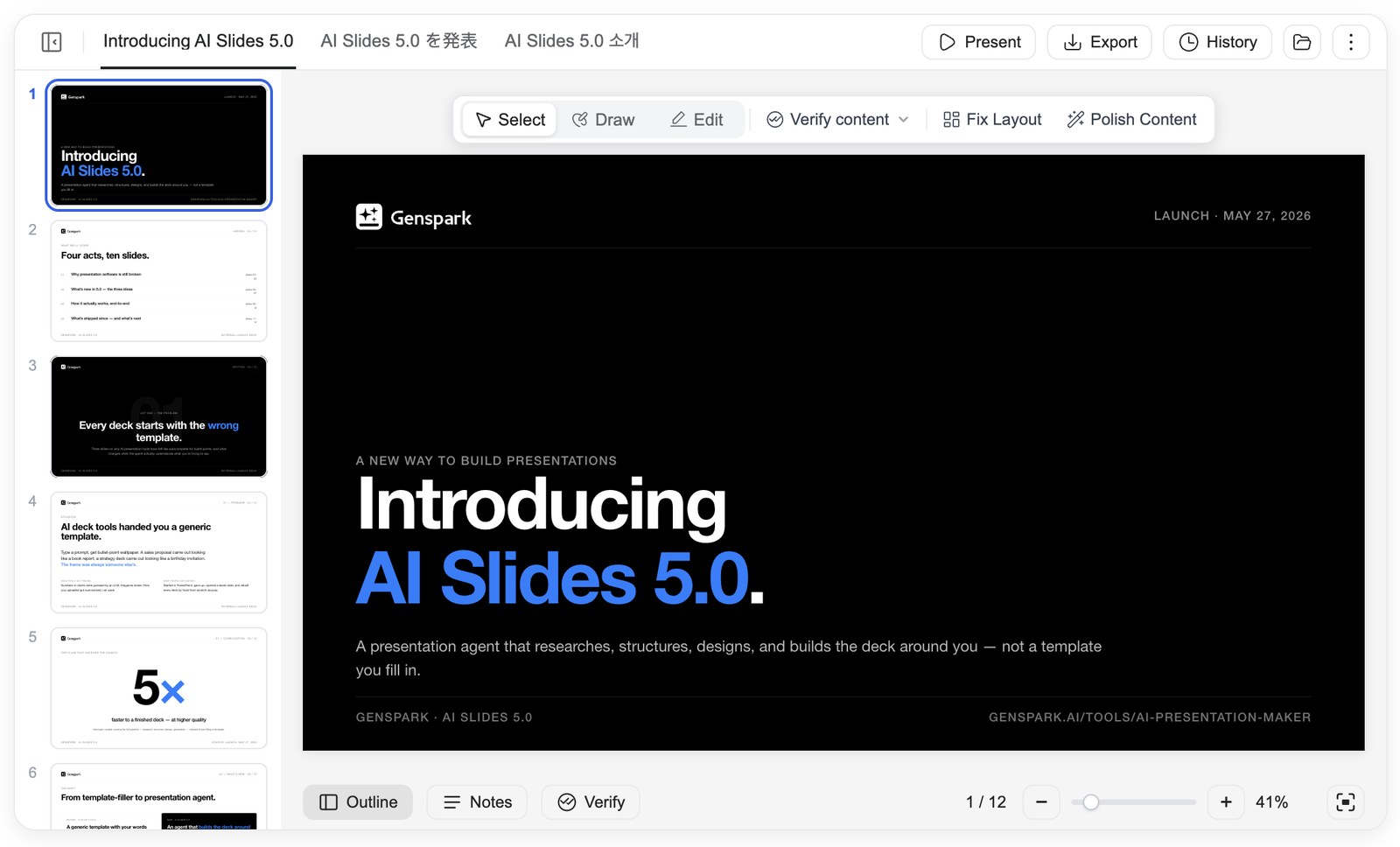Click 'AI Slides 5.0.' blue headline

click(560, 578)
